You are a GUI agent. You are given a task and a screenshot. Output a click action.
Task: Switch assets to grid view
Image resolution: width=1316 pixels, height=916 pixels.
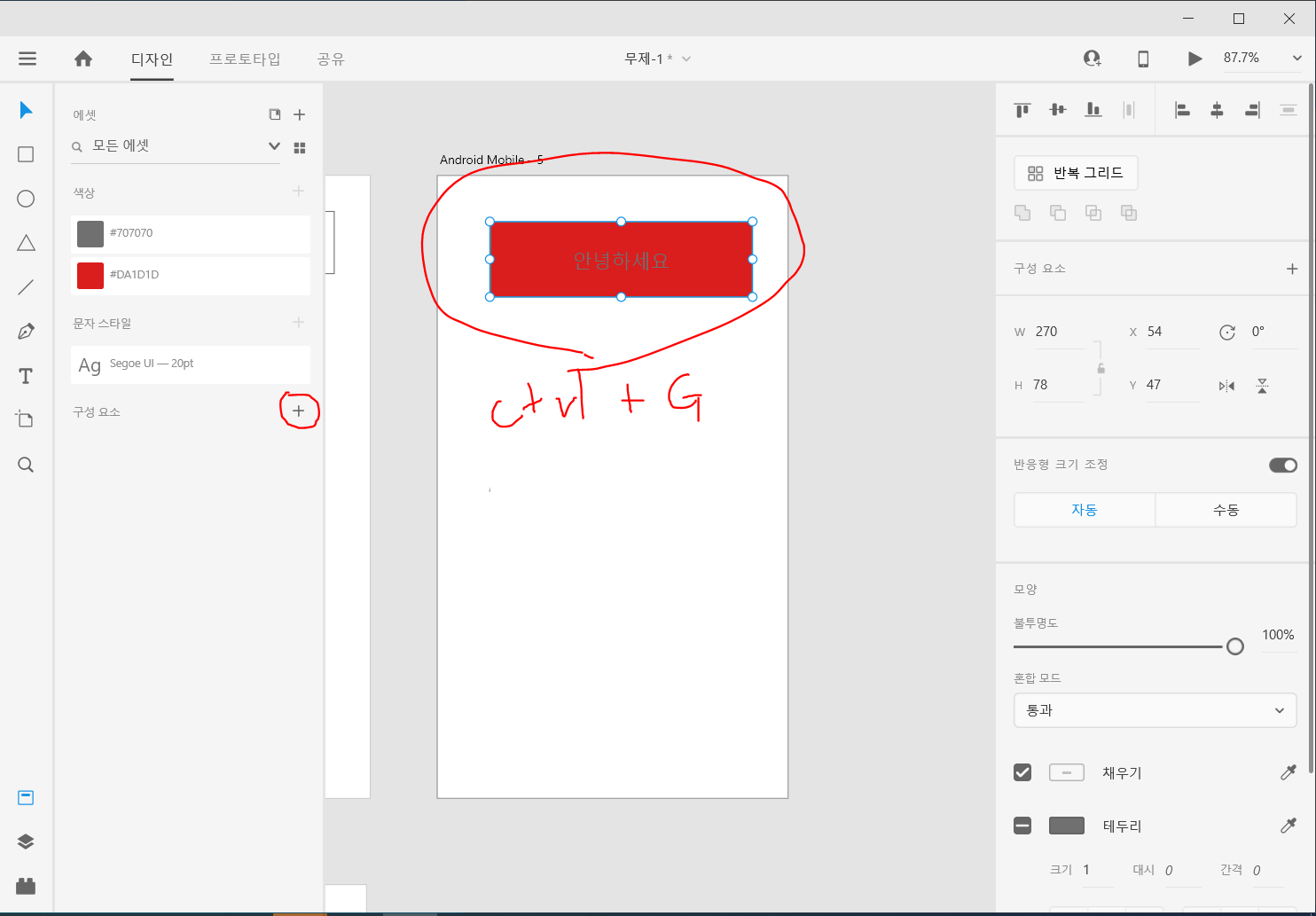300,148
